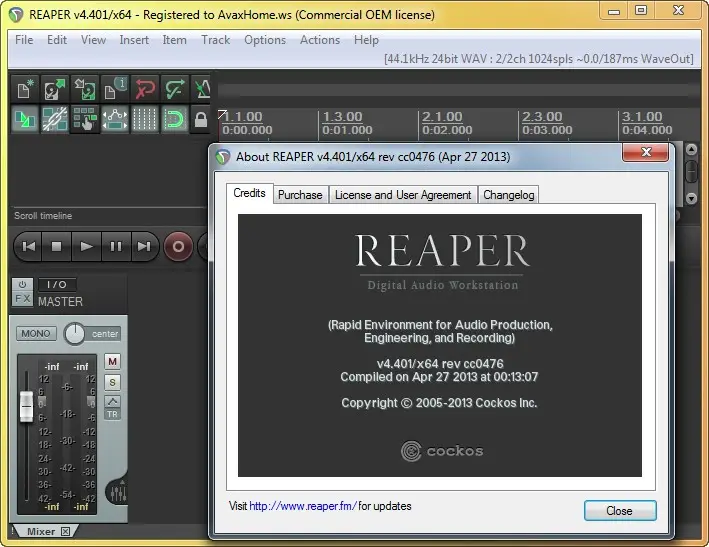The image size is (709, 547).
Task: Click the Open project toolbar icon
Action: (55, 88)
